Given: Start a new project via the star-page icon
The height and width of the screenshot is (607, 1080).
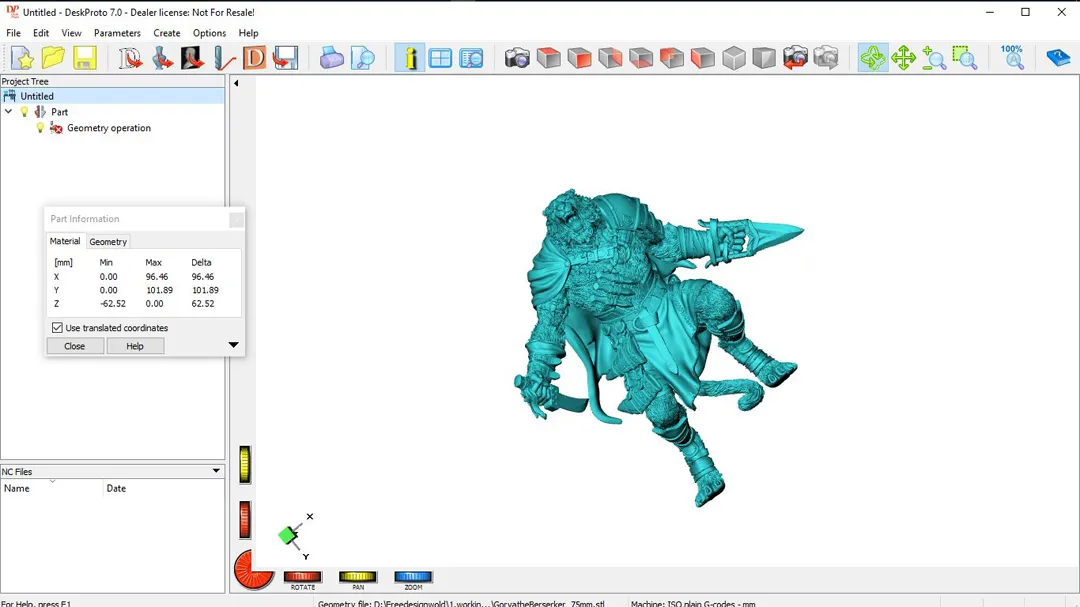Looking at the screenshot, I should coord(22,58).
